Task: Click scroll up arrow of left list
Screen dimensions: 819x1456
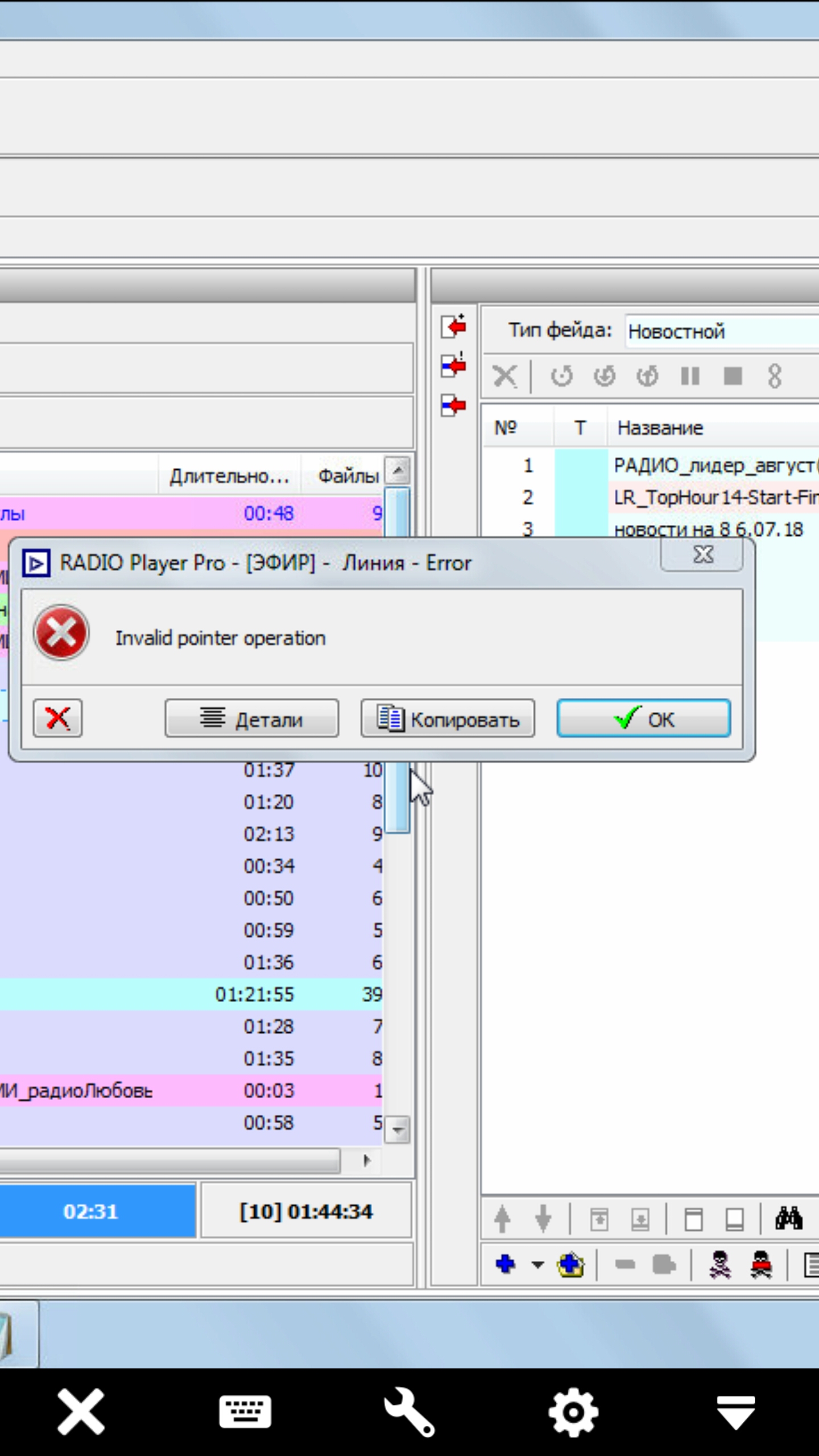Action: tap(398, 471)
